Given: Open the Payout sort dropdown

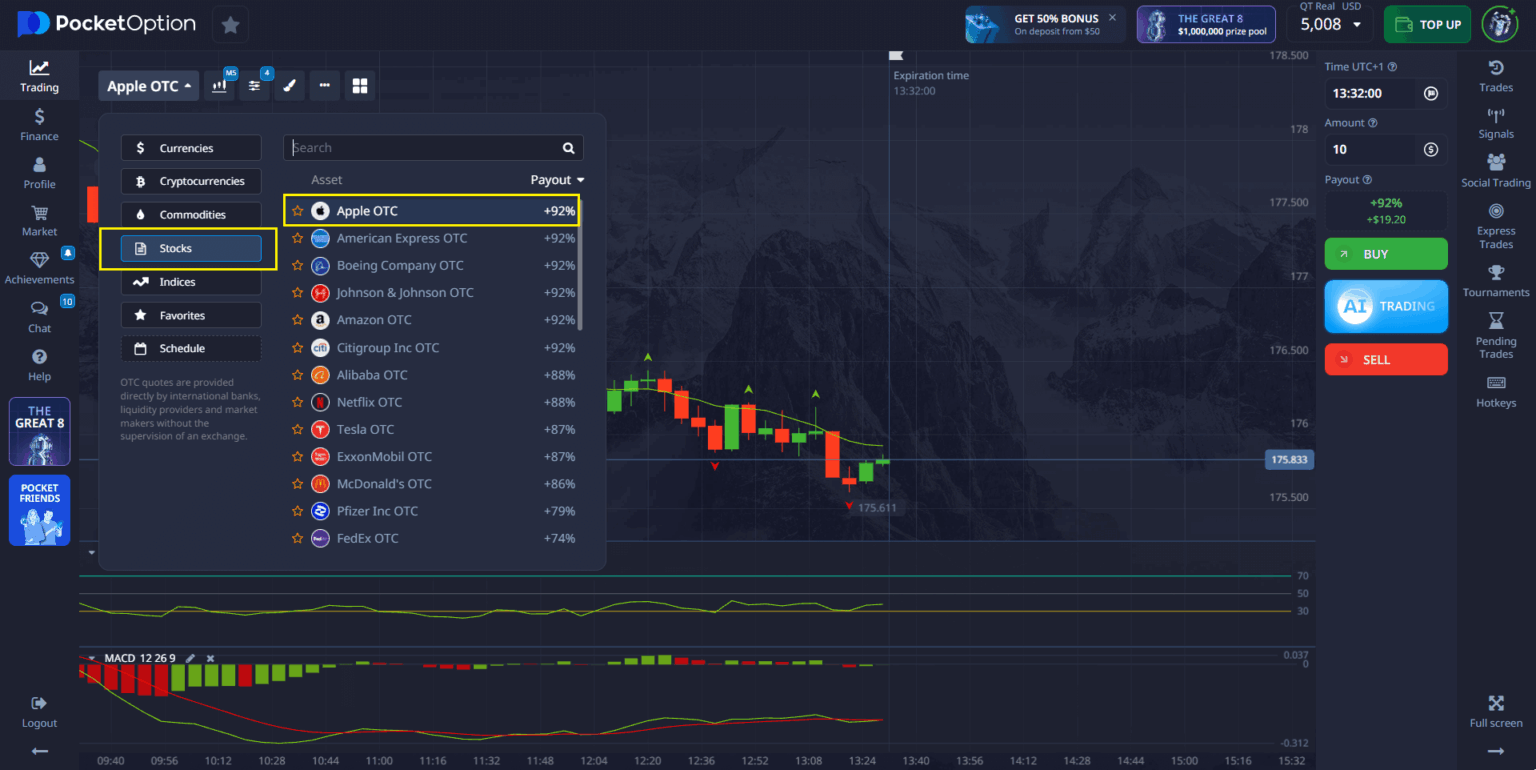Looking at the screenshot, I should (556, 179).
